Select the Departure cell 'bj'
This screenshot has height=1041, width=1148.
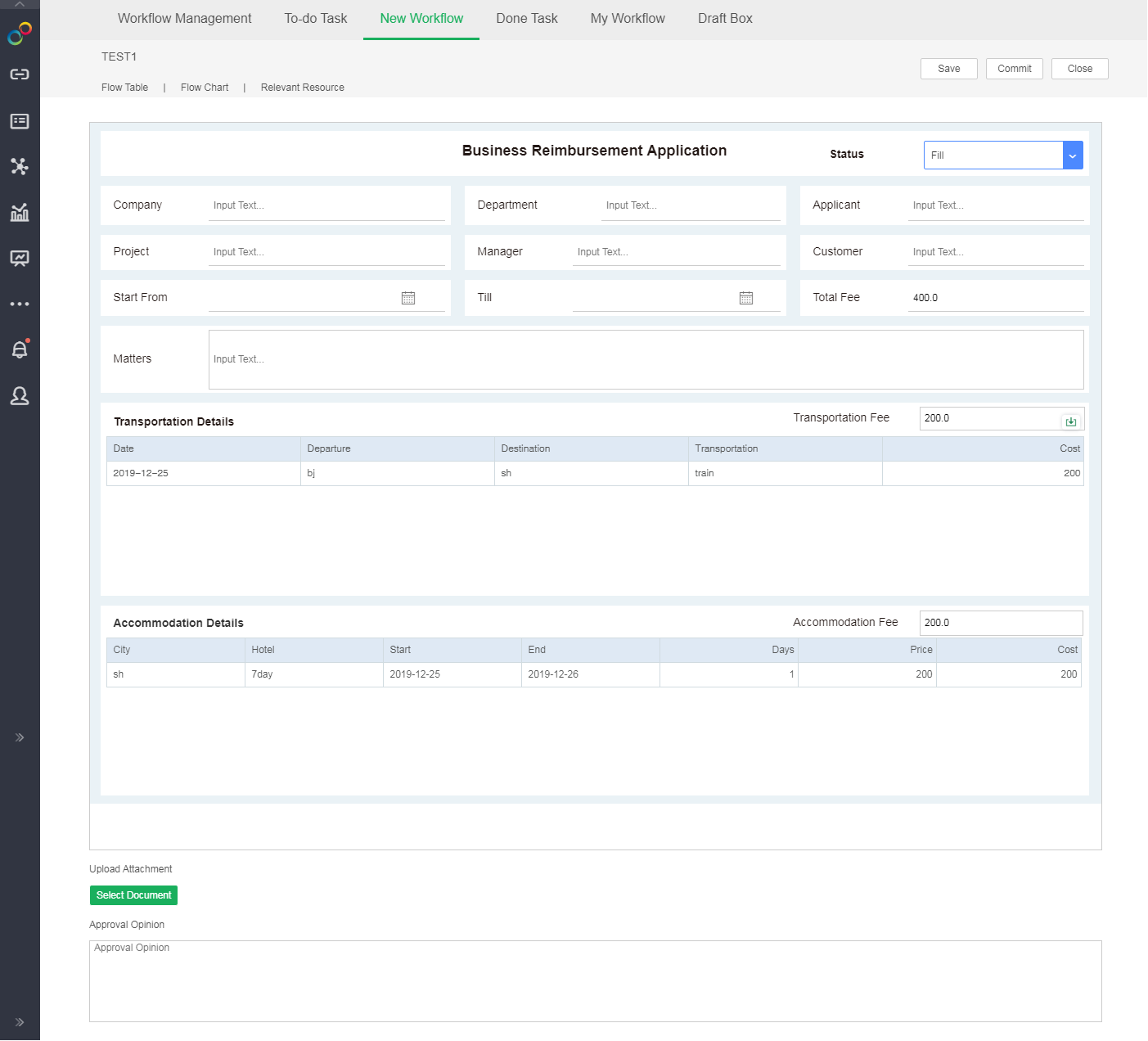click(x=398, y=474)
